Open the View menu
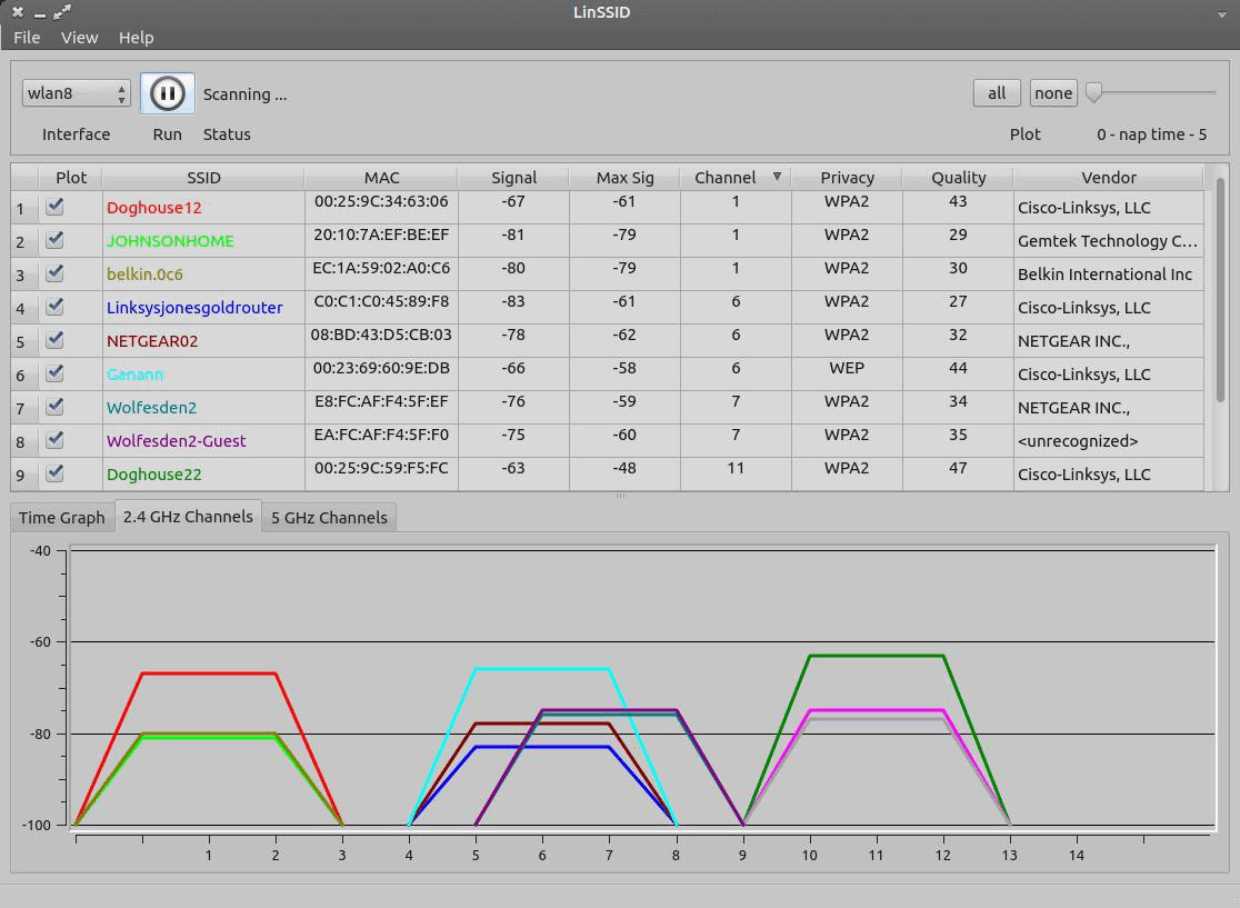 (x=79, y=38)
